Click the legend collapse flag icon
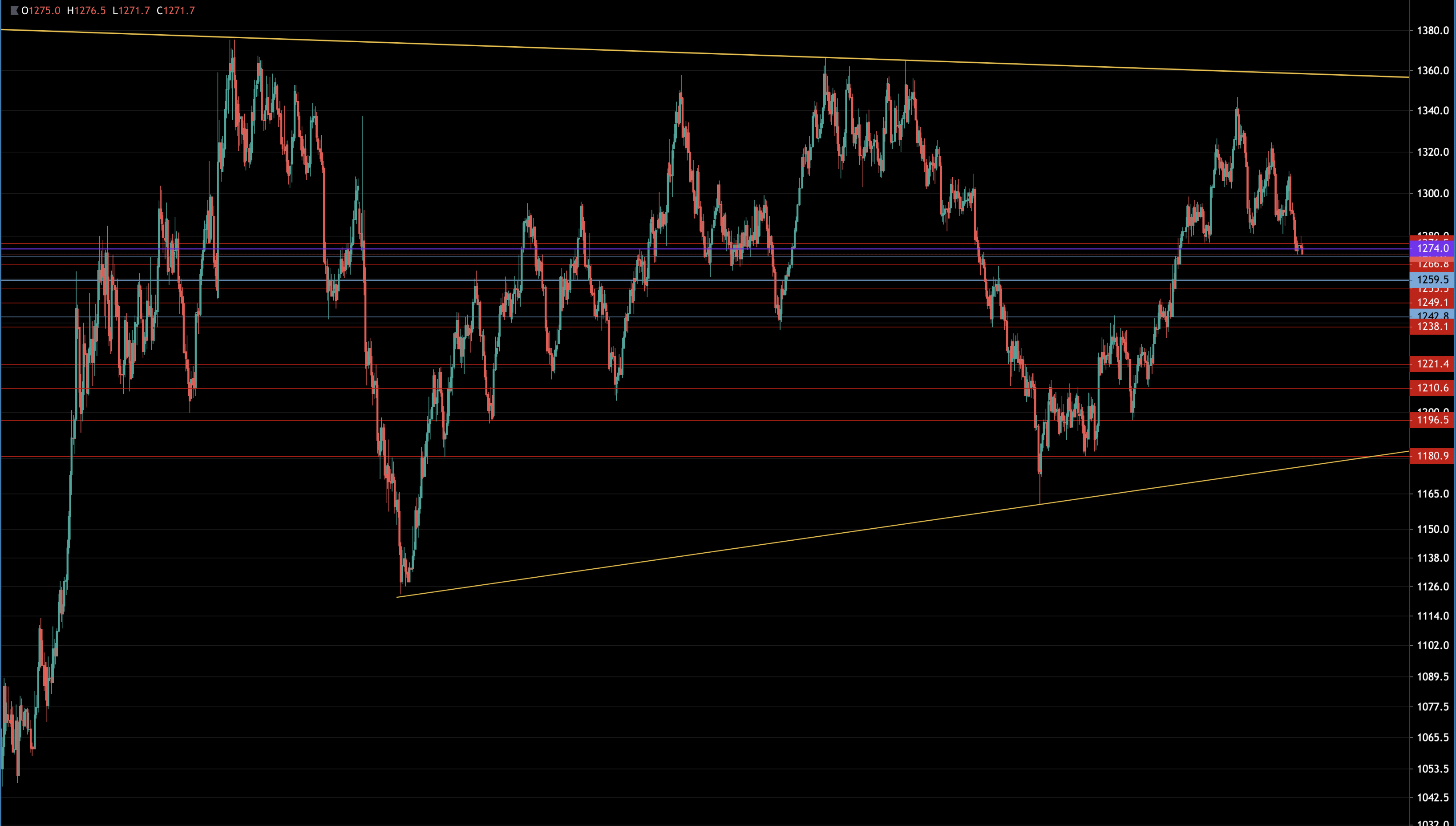Viewport: 1456px width, 826px height. [14, 11]
